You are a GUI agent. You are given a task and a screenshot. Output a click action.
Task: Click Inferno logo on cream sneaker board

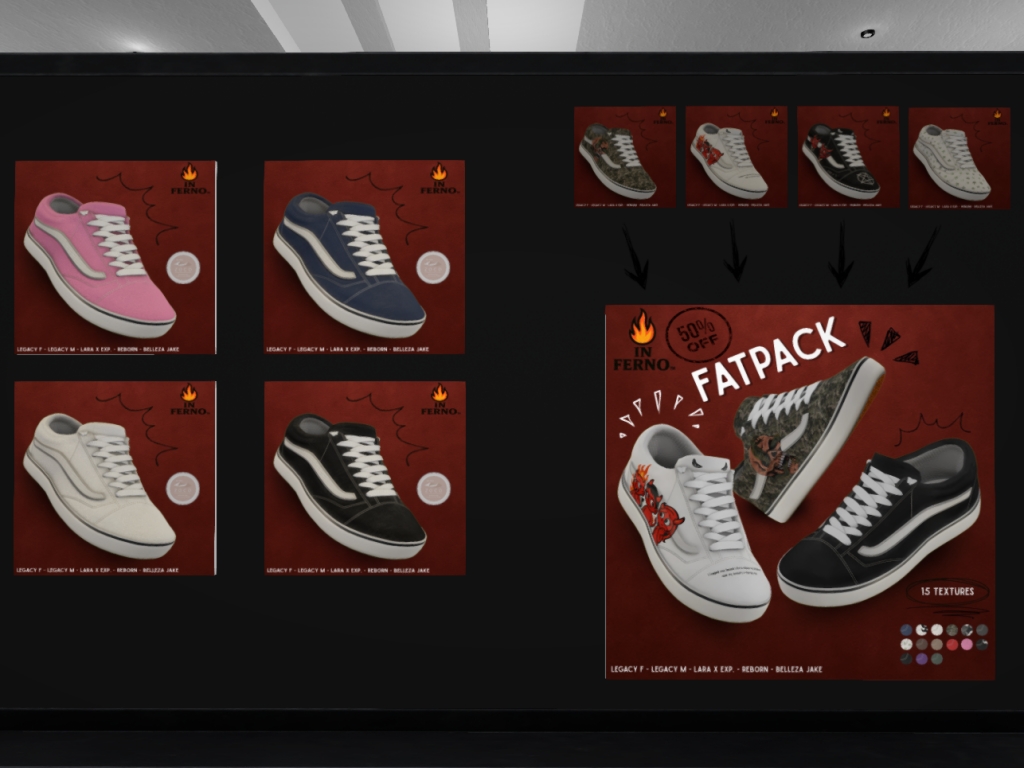pyautogui.click(x=189, y=400)
